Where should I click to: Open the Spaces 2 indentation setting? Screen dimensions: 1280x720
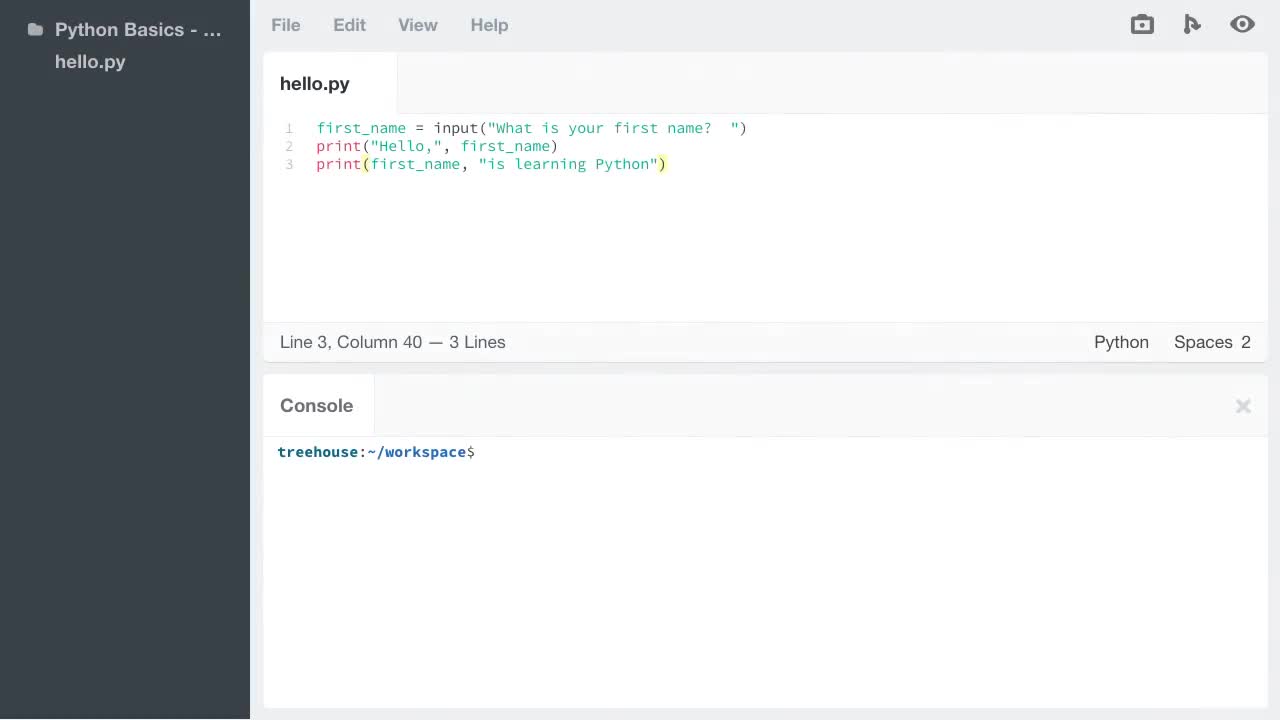click(1212, 342)
